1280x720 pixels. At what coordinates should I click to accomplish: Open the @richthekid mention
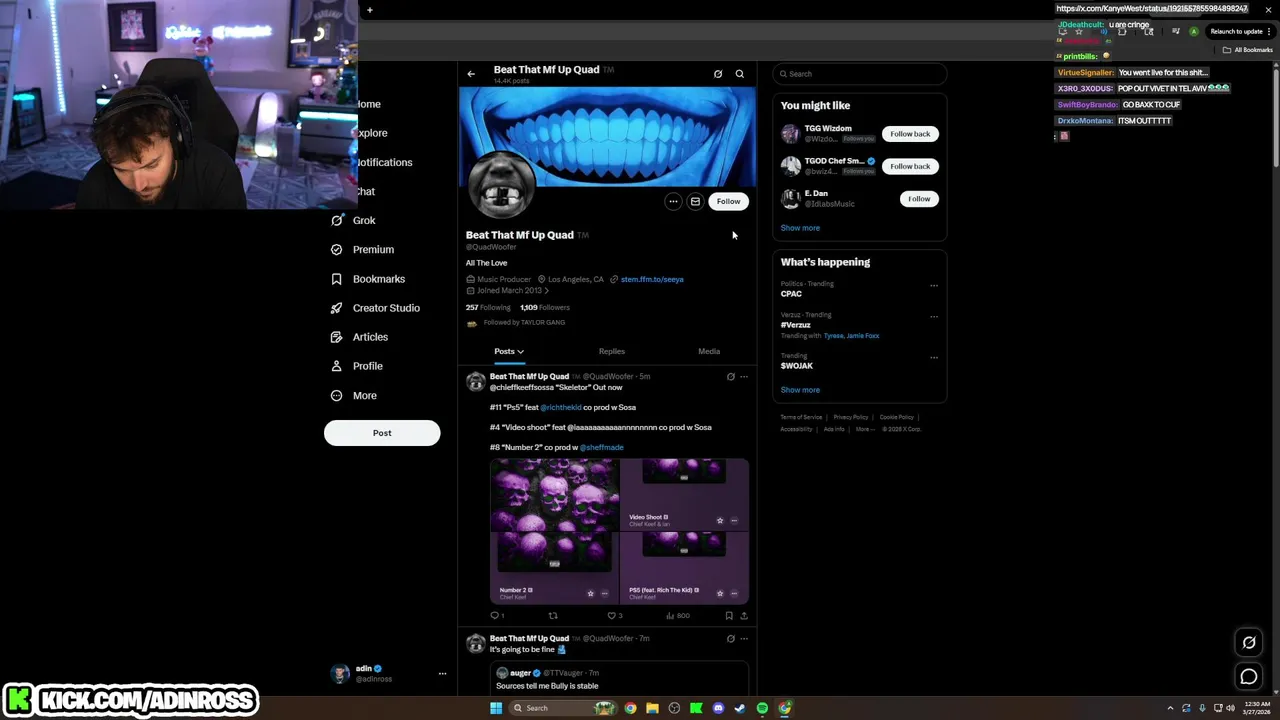point(561,407)
